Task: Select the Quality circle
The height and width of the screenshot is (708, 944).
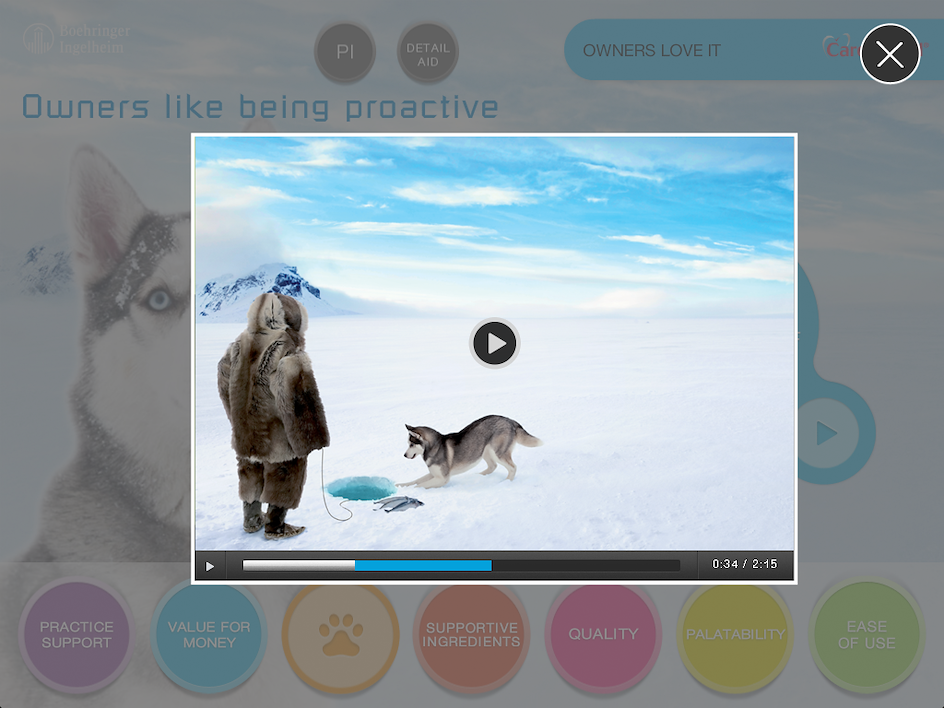Action: 603,635
